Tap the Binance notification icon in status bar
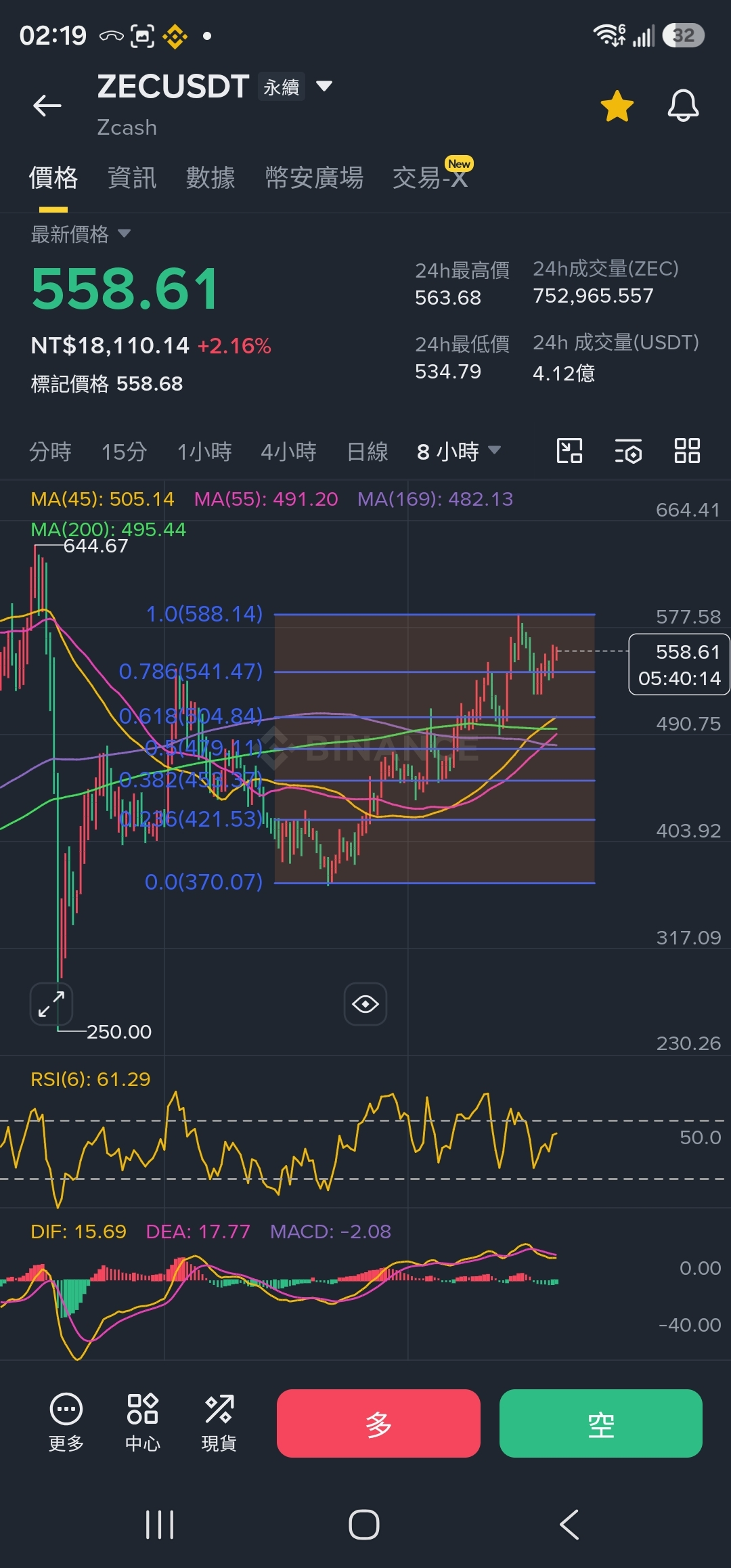The width and height of the screenshot is (731, 1568). (175, 36)
